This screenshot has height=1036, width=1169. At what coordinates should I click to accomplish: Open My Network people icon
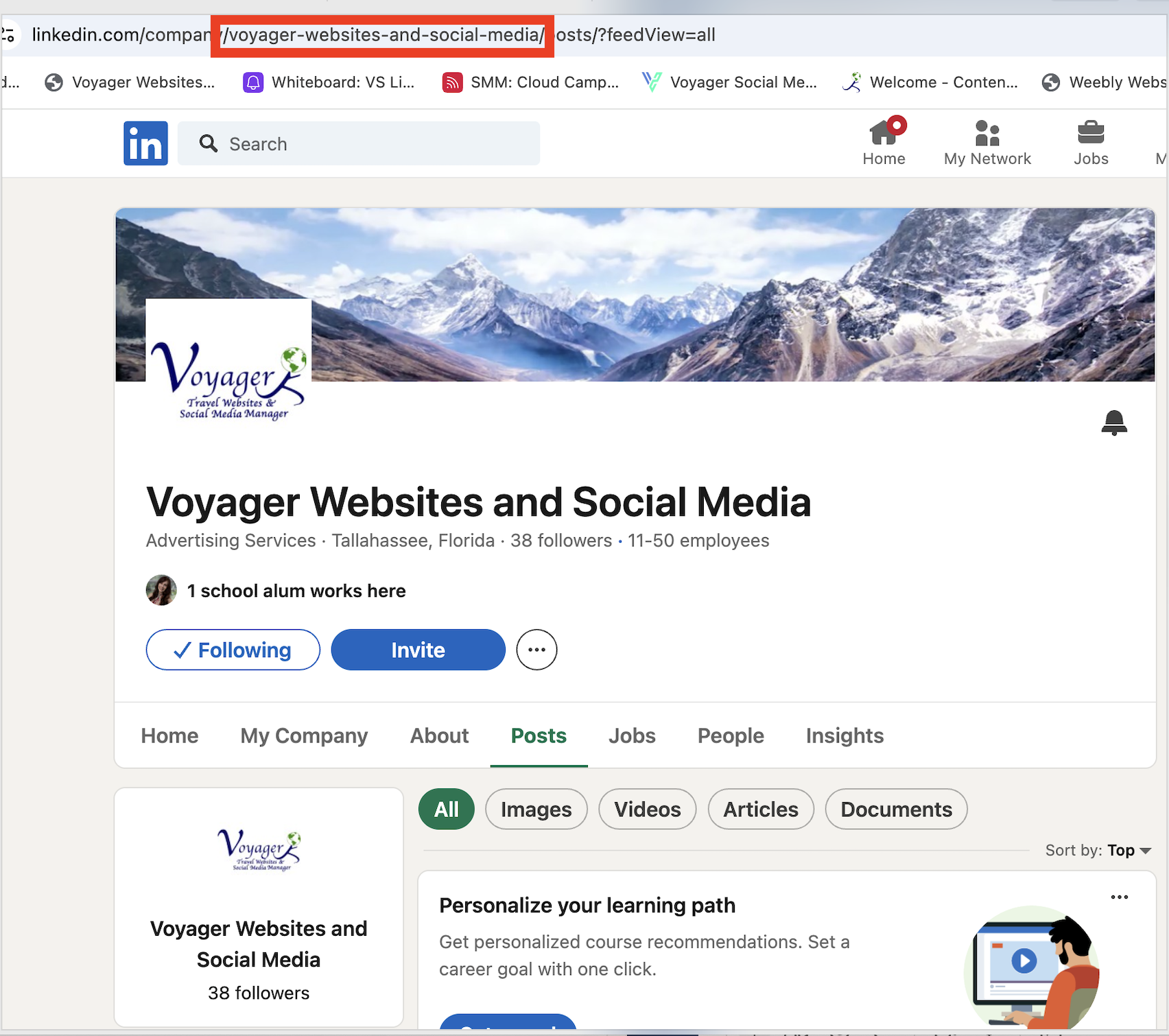pos(987,141)
